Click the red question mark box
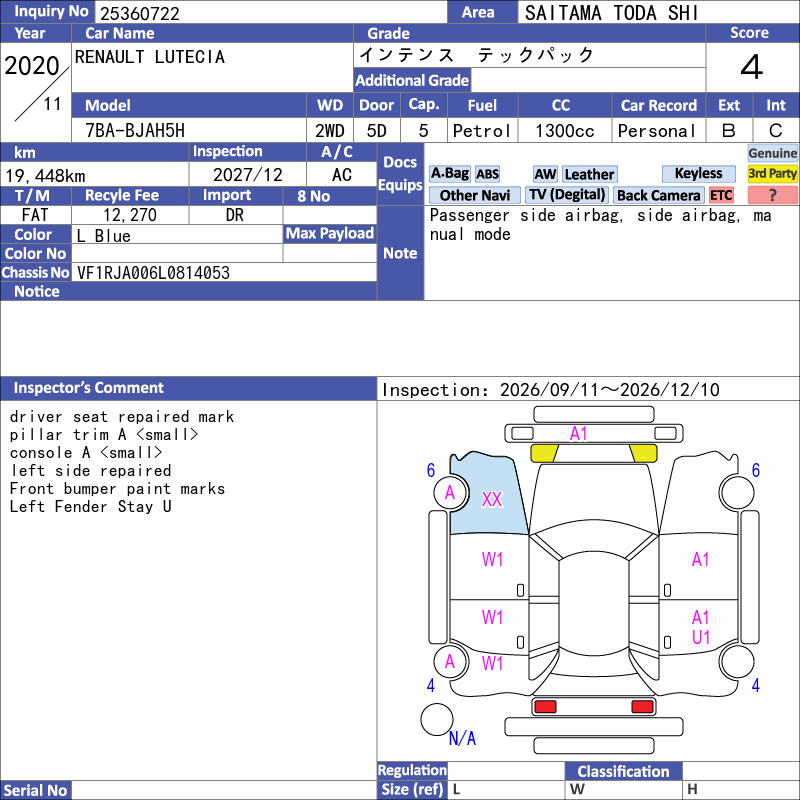800x800 pixels. click(x=772, y=195)
